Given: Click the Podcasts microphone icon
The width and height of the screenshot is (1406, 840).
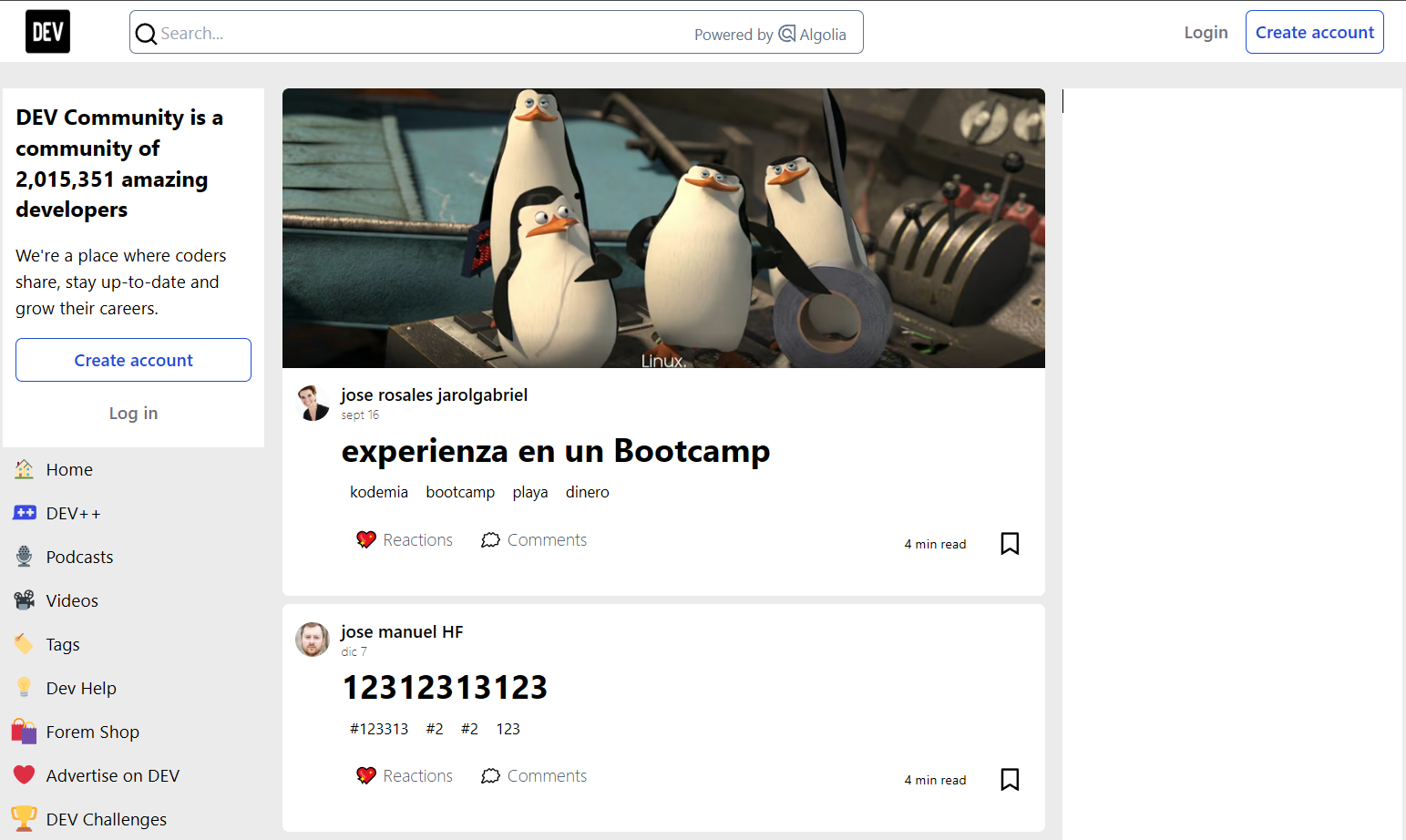Looking at the screenshot, I should point(25,557).
